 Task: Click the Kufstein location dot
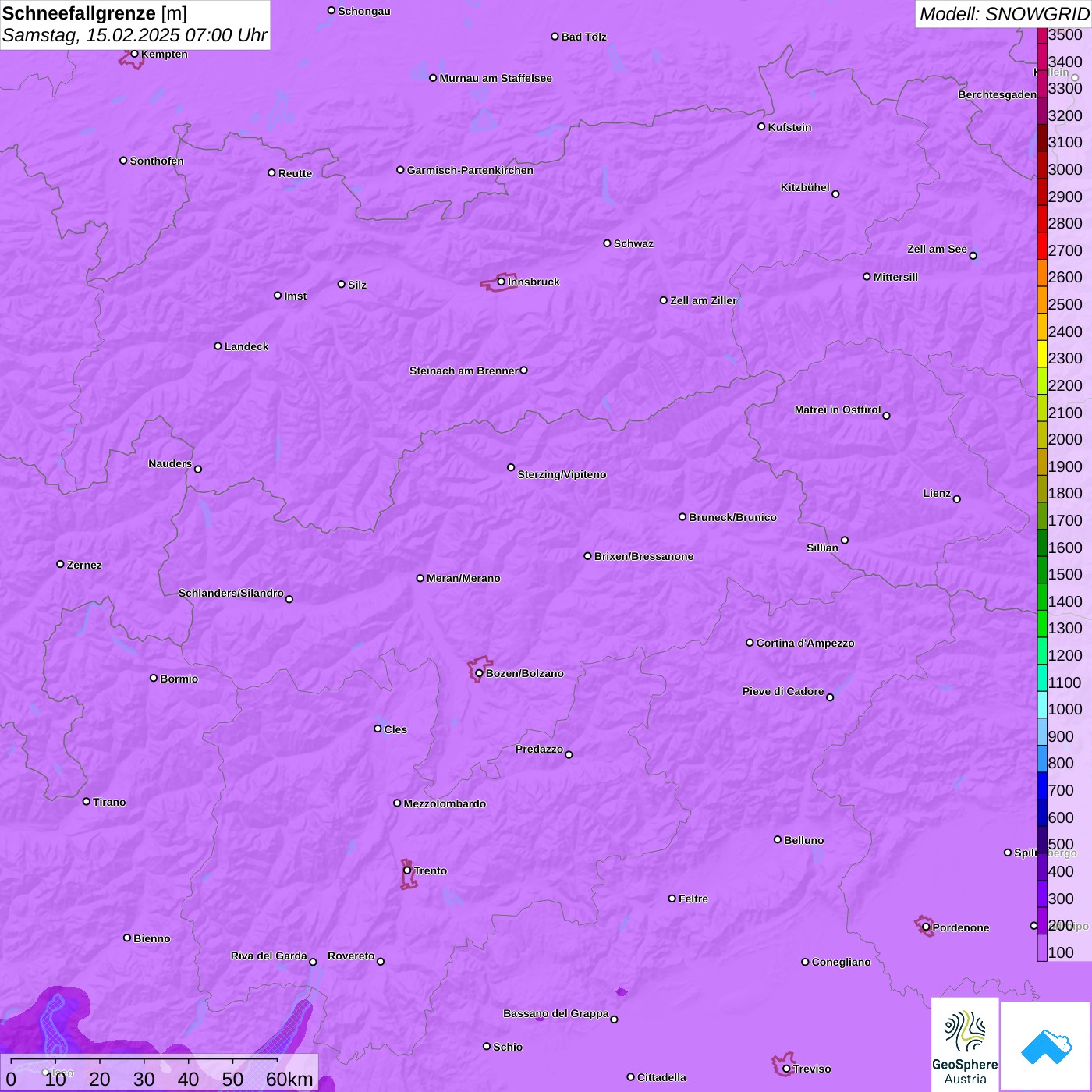(x=761, y=126)
